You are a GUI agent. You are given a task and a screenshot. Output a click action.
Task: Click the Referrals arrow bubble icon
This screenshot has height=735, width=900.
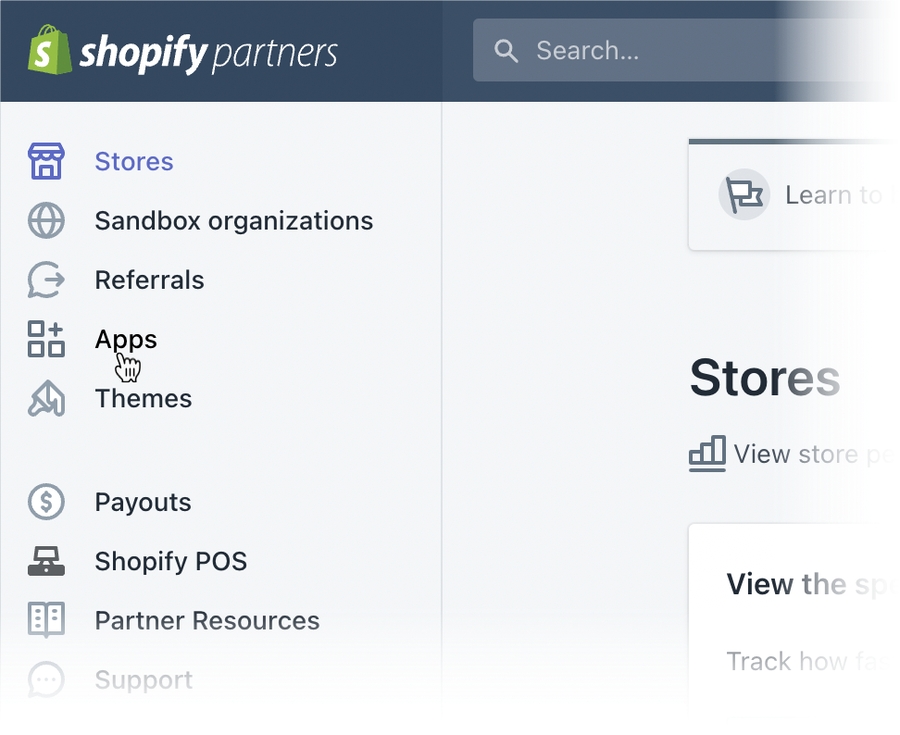click(46, 280)
